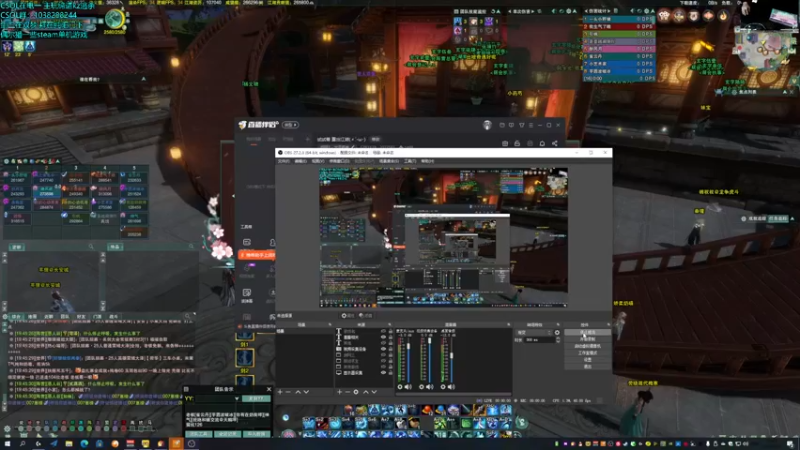800x450 pixels.
Task: Toggle visibility of the 显示器采集 source
Action: [x=383, y=372]
